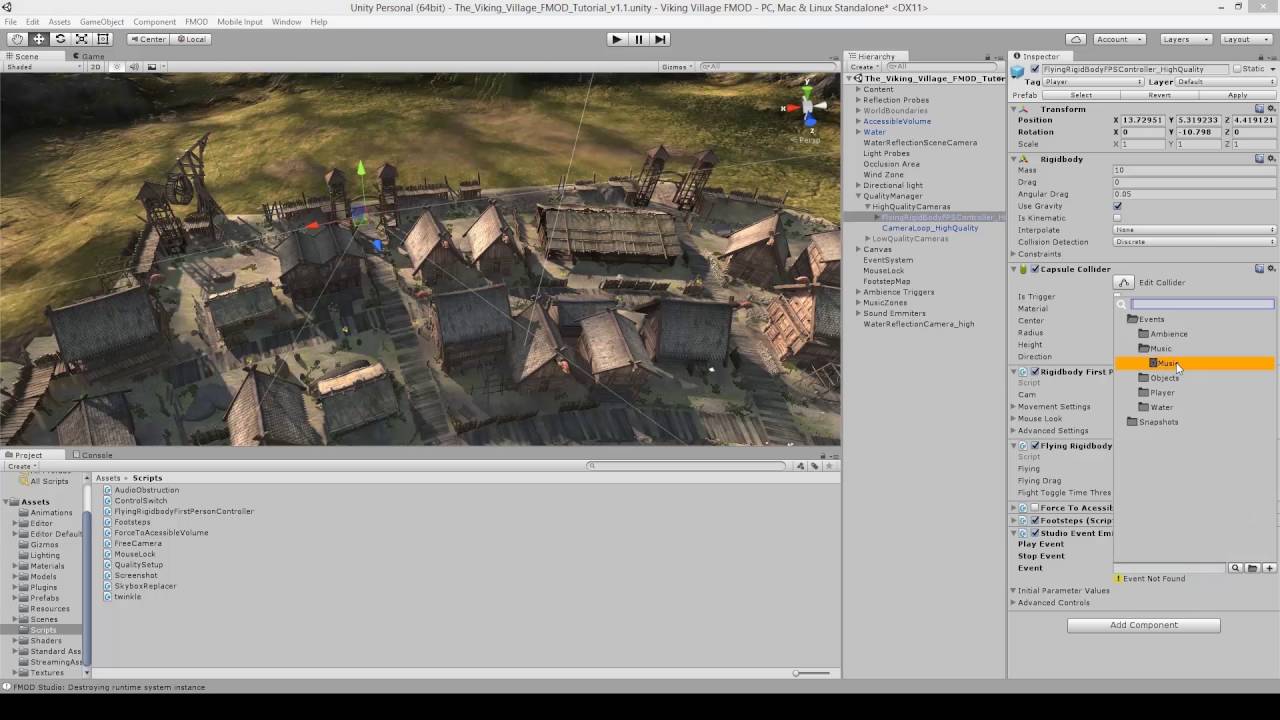
Task: Enable Force To Accessible script checkbox
Action: pyautogui.click(x=1035, y=508)
